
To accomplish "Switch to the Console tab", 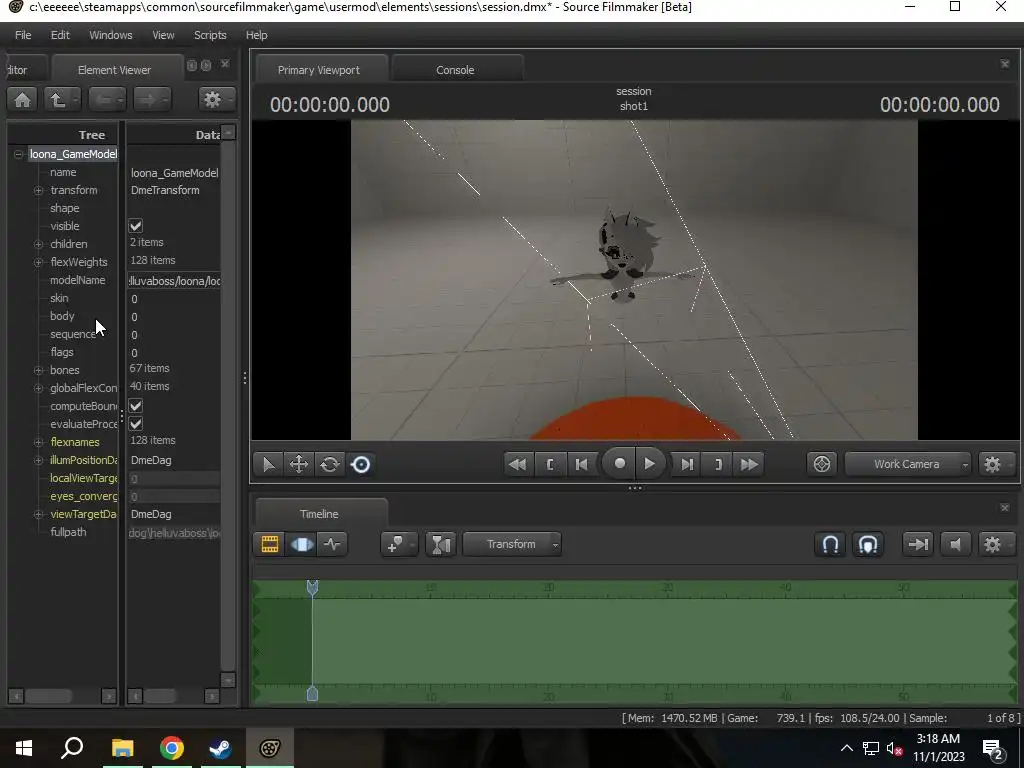I will [455, 70].
